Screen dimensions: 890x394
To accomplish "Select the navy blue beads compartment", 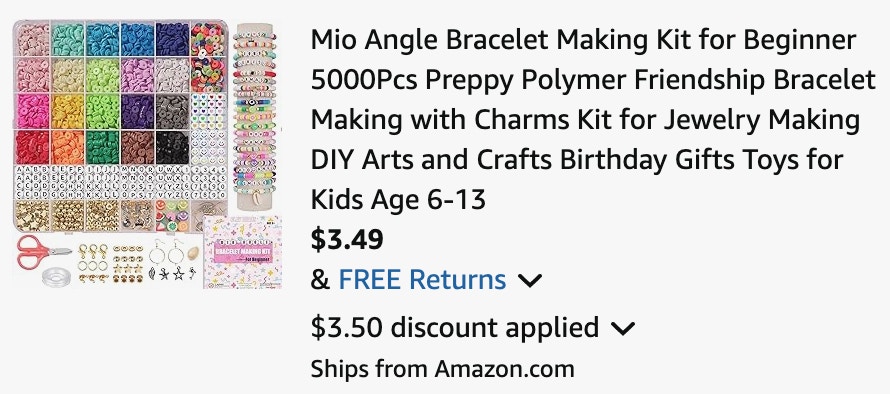I will (173, 39).
